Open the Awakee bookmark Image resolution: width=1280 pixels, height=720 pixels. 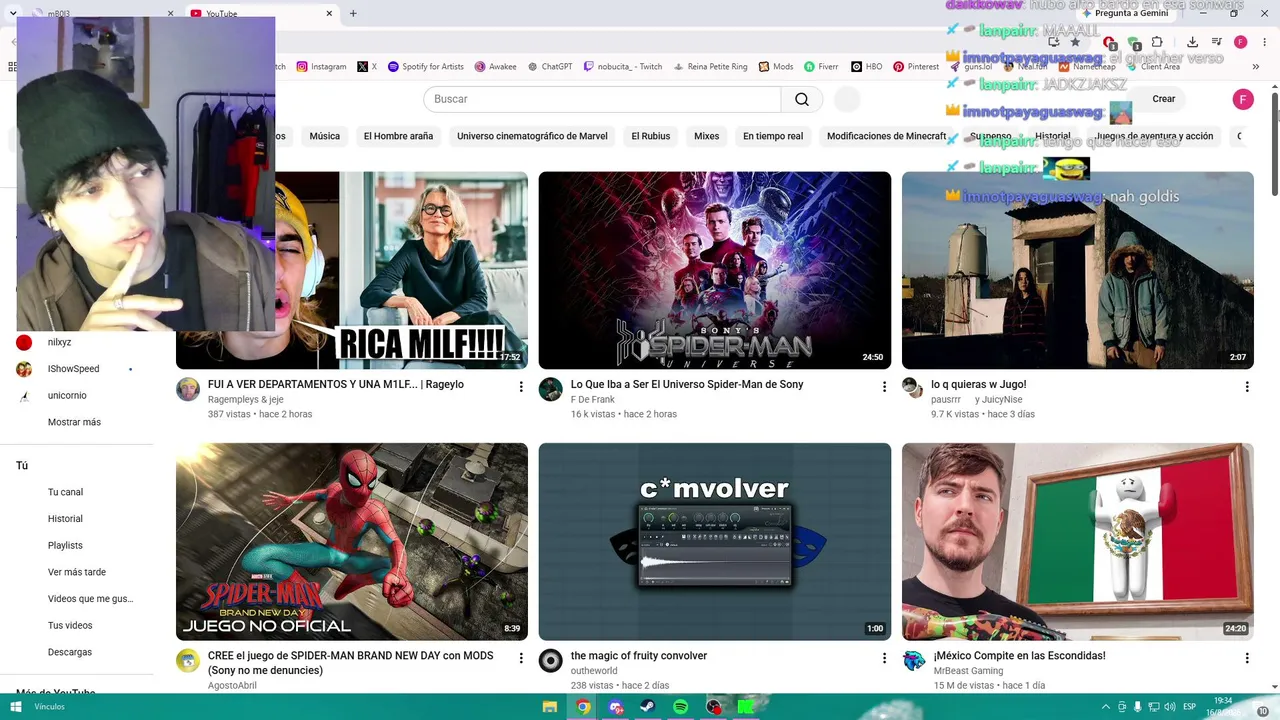(x=496, y=67)
